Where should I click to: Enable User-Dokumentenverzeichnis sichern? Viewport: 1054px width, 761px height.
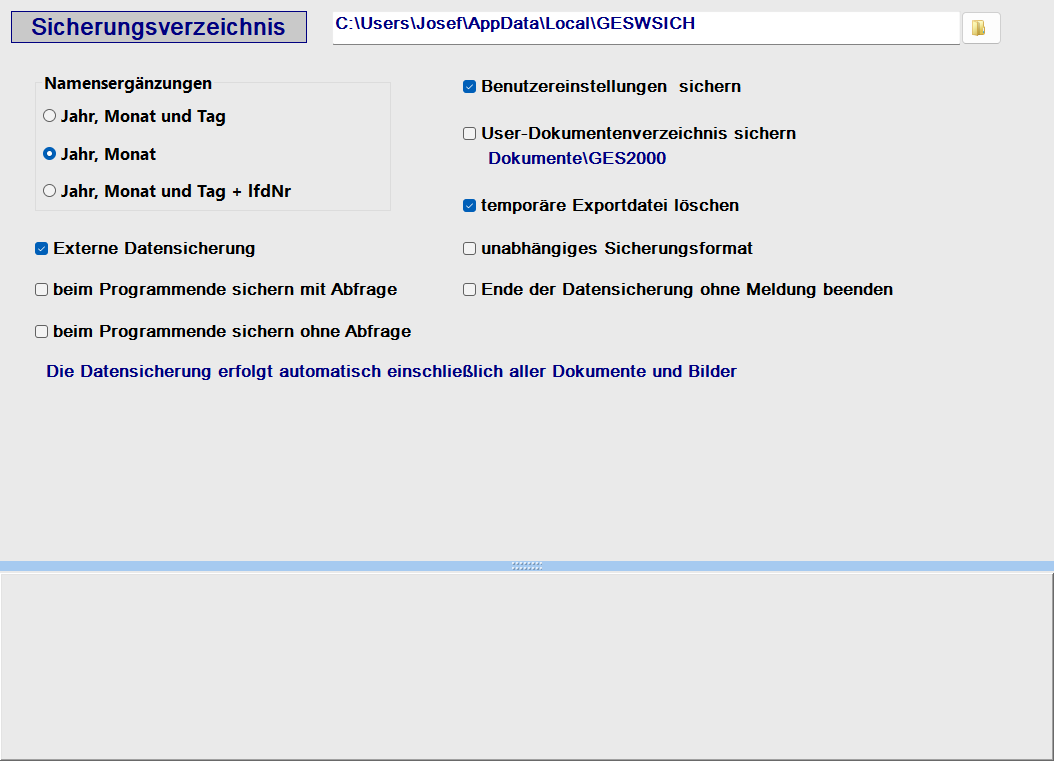pyautogui.click(x=469, y=133)
